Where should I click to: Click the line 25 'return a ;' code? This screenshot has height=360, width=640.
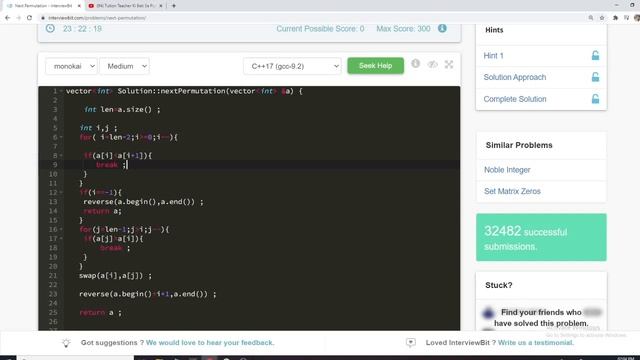100,313
